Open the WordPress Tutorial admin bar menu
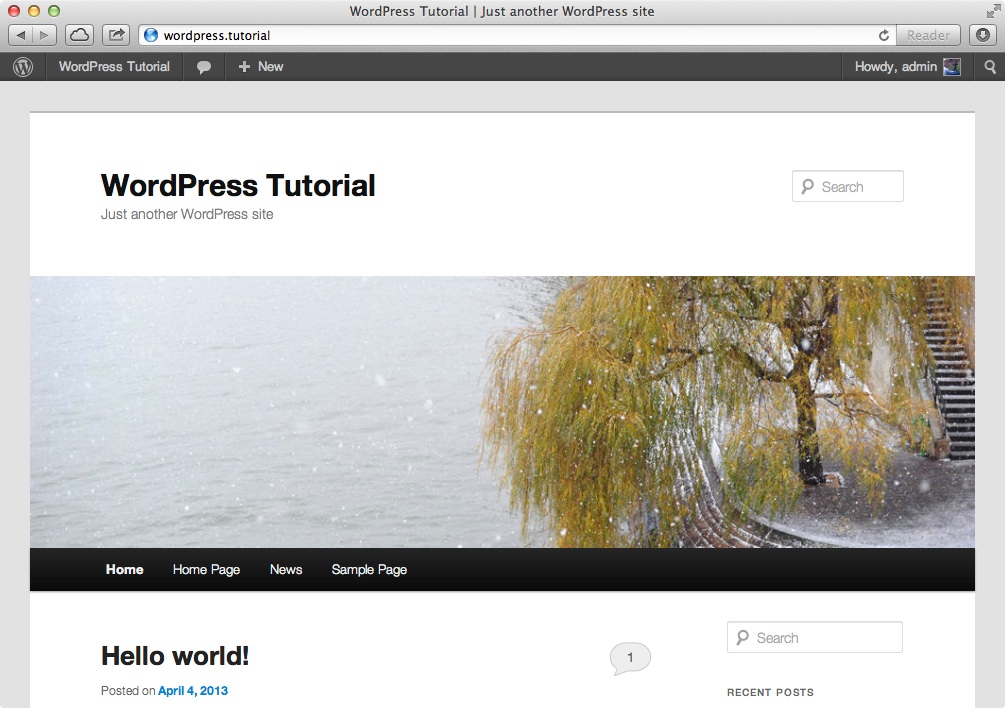1005x708 pixels. coord(114,67)
